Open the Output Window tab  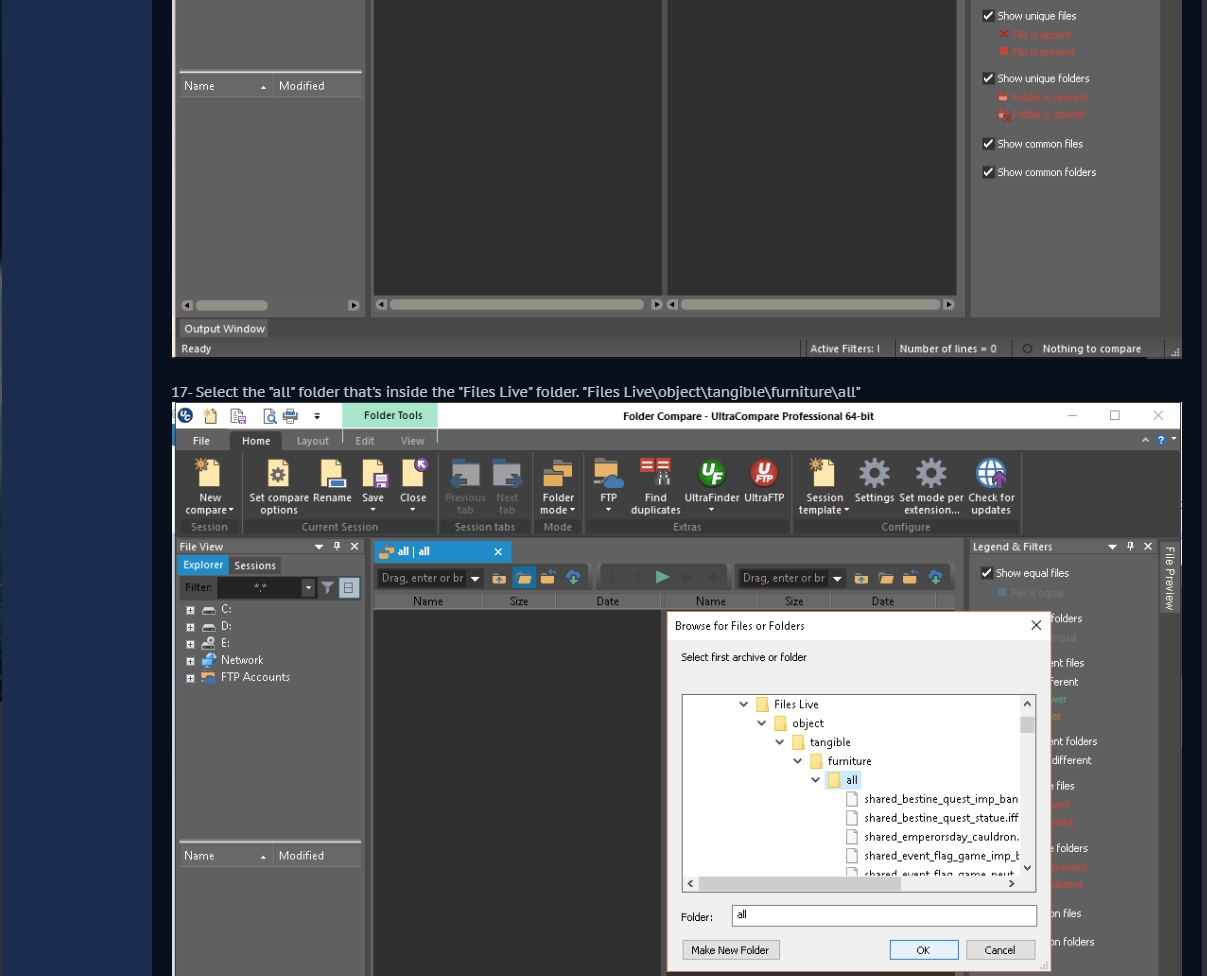click(x=224, y=329)
